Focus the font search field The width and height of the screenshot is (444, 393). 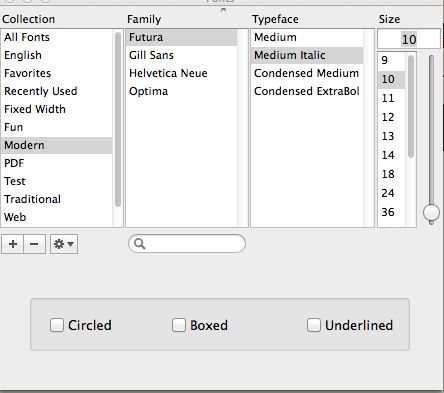point(187,244)
